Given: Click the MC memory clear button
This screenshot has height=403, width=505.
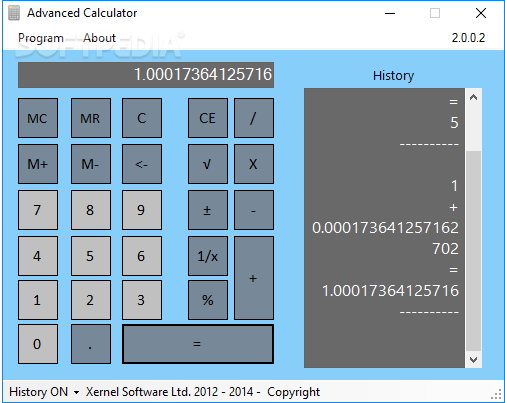Looking at the screenshot, I should 38,118.
